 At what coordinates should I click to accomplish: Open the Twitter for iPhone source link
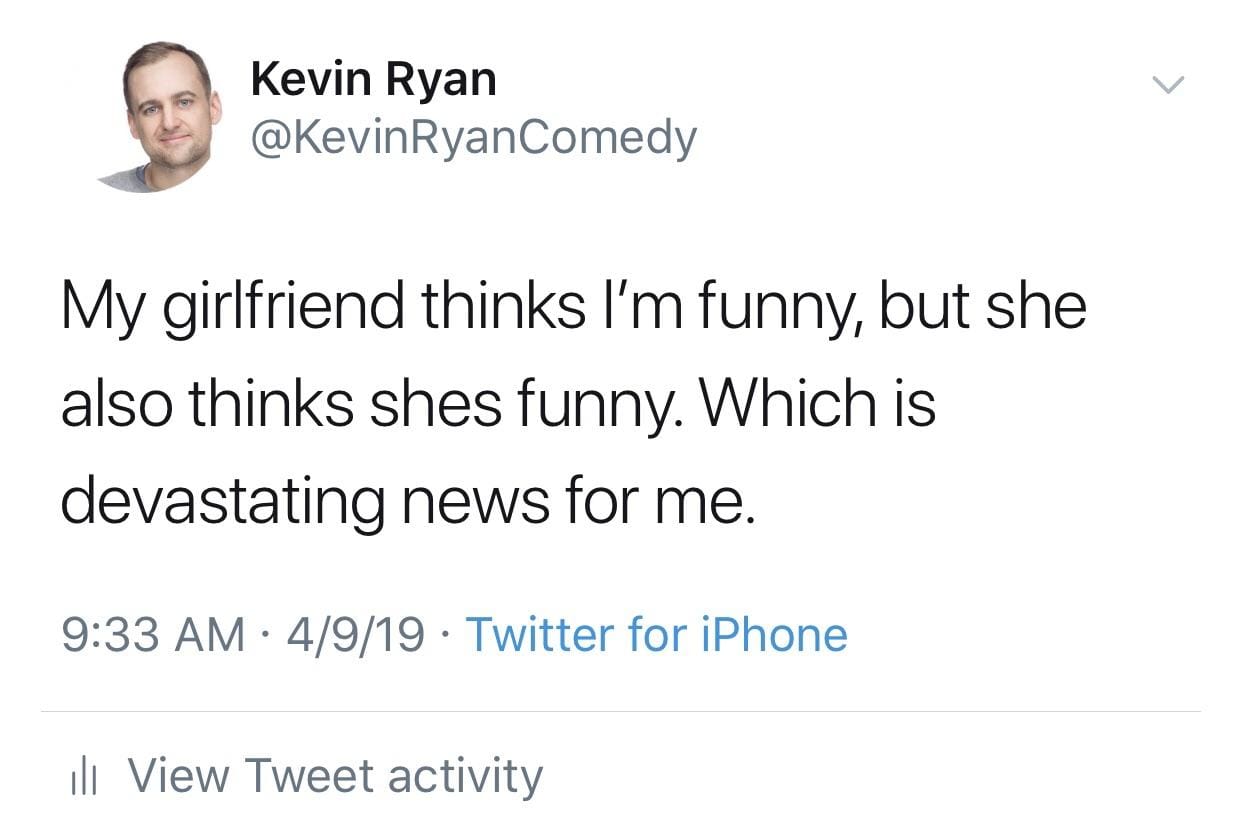656,635
